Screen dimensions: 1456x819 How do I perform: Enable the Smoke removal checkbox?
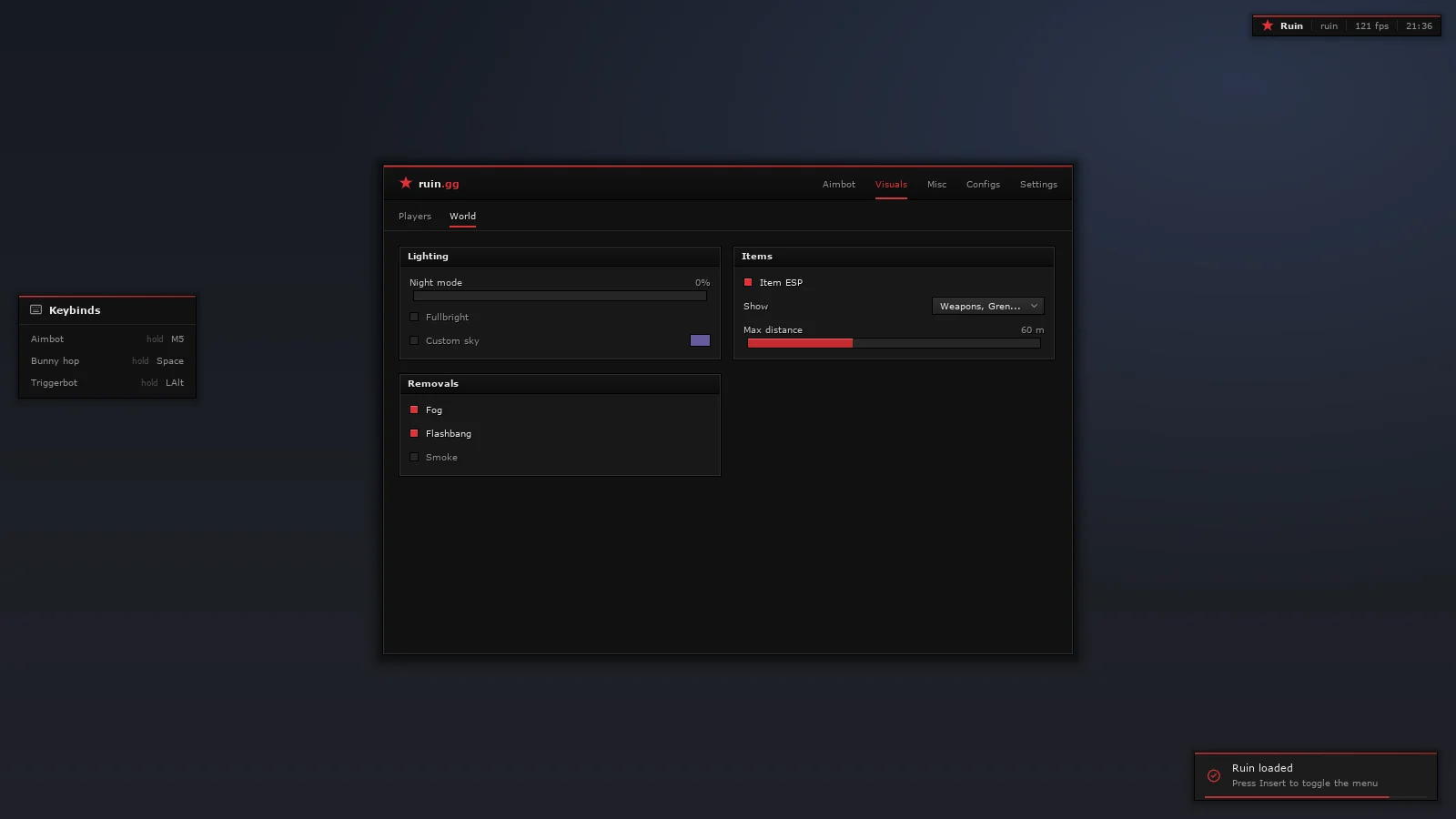(414, 457)
